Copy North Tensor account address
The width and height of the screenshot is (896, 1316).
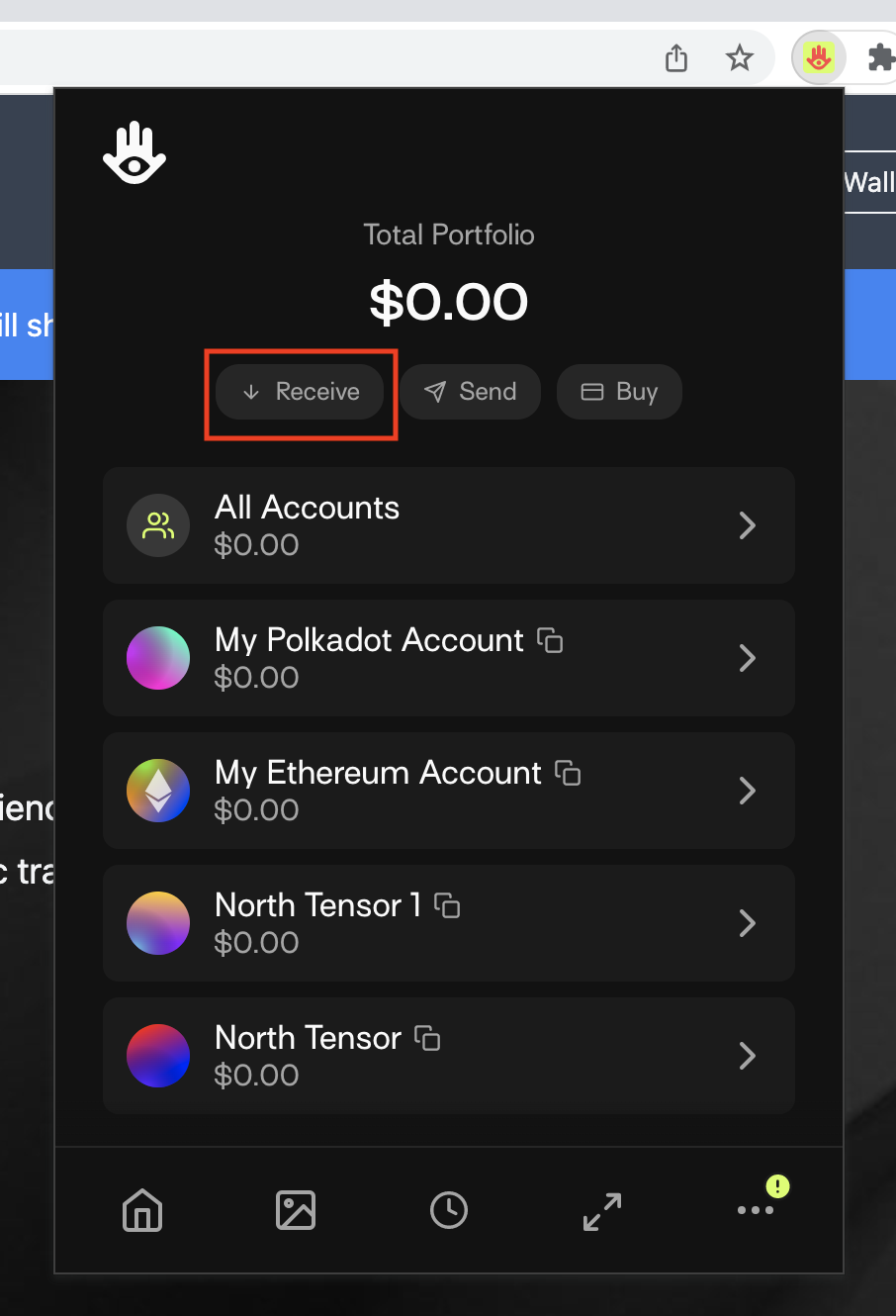pyautogui.click(x=427, y=1038)
